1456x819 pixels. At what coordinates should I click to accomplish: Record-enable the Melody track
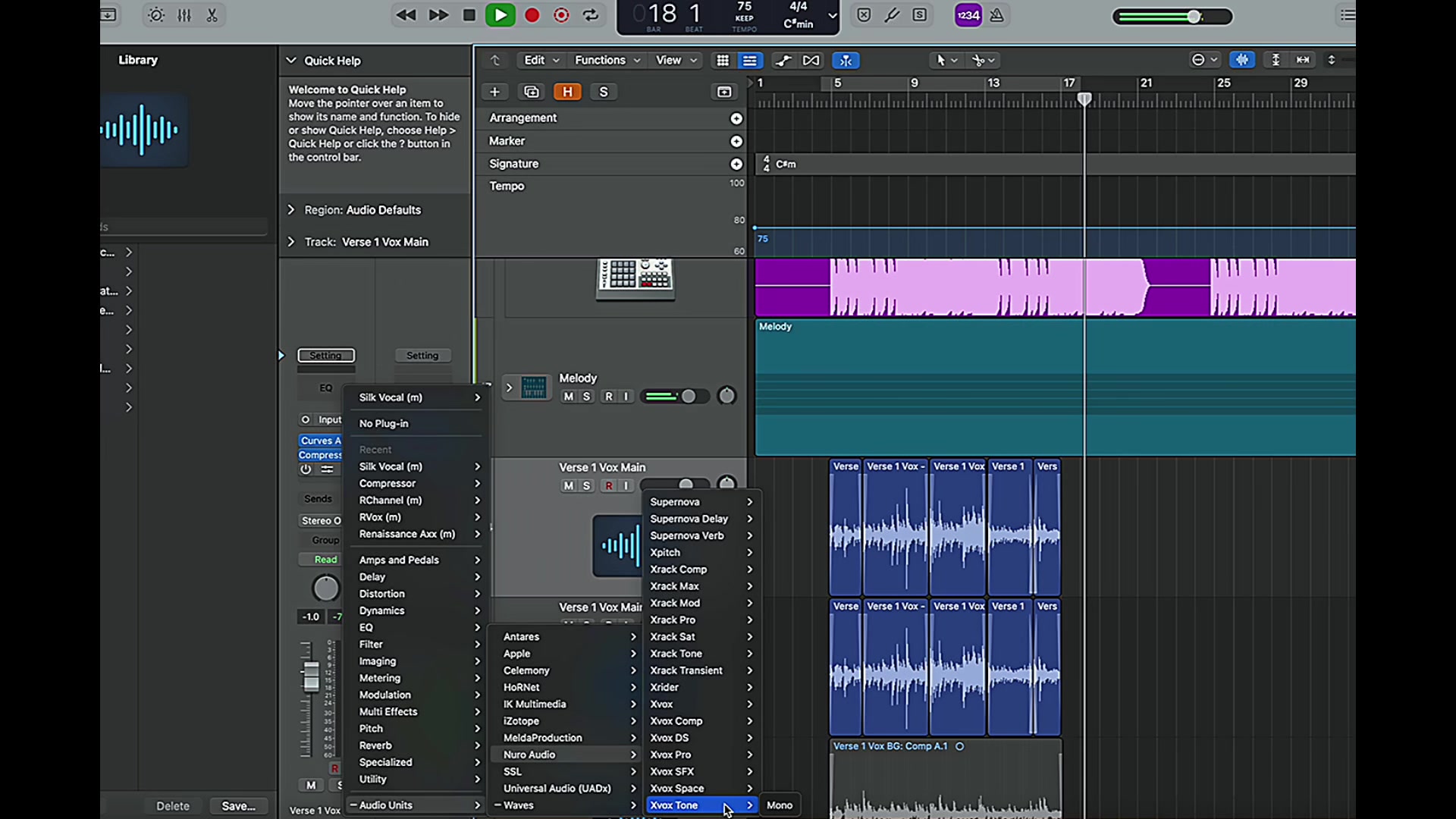(608, 397)
